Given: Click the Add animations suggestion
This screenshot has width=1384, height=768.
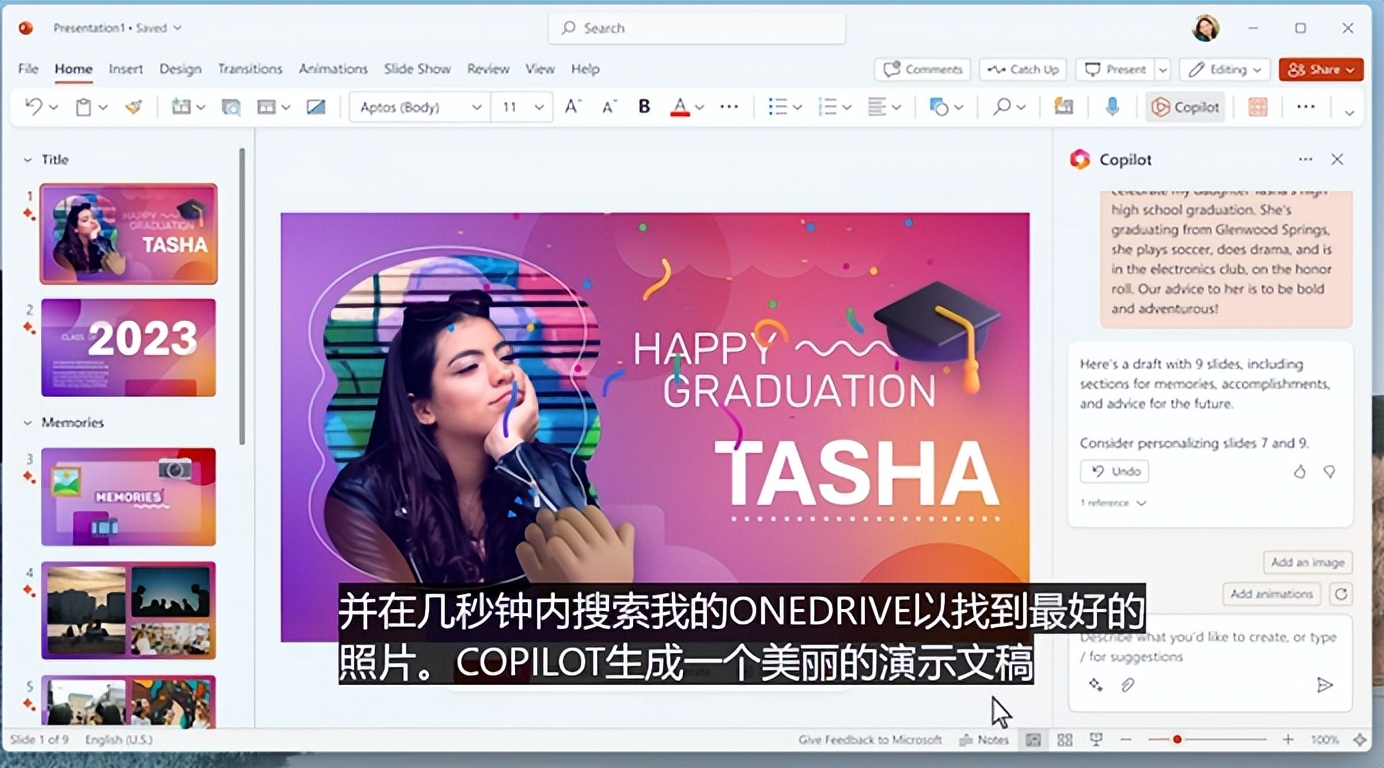Looking at the screenshot, I should (1271, 594).
